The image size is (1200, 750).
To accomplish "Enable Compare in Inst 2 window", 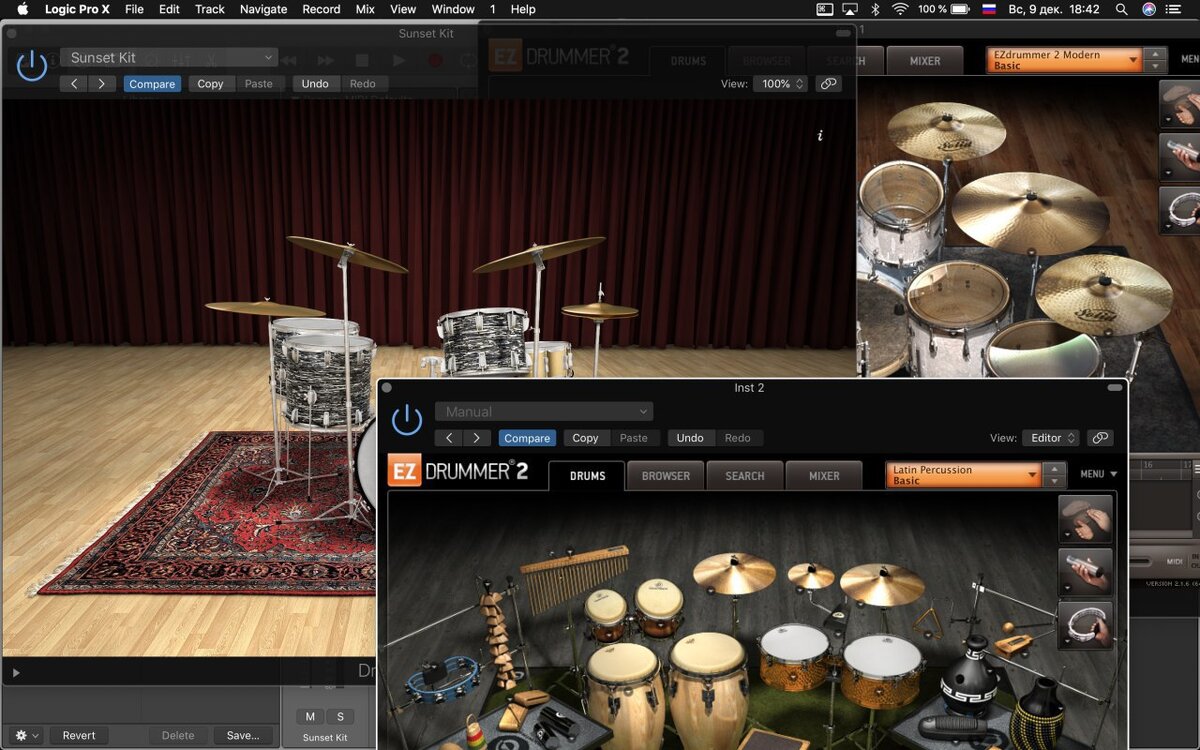I will tap(527, 438).
